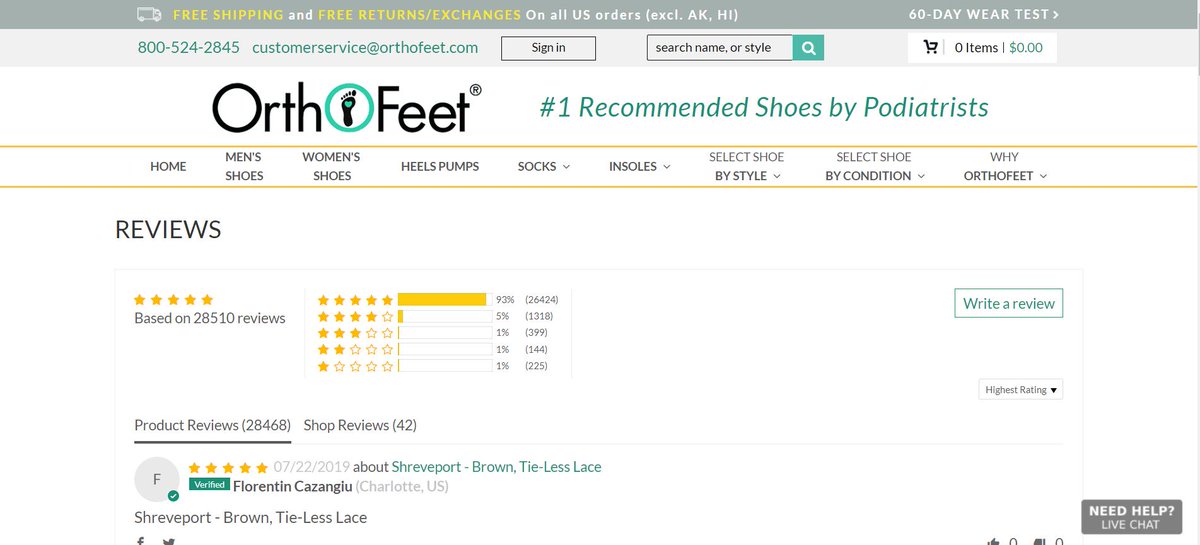Expand Select Shoe By Style menu

point(747,166)
